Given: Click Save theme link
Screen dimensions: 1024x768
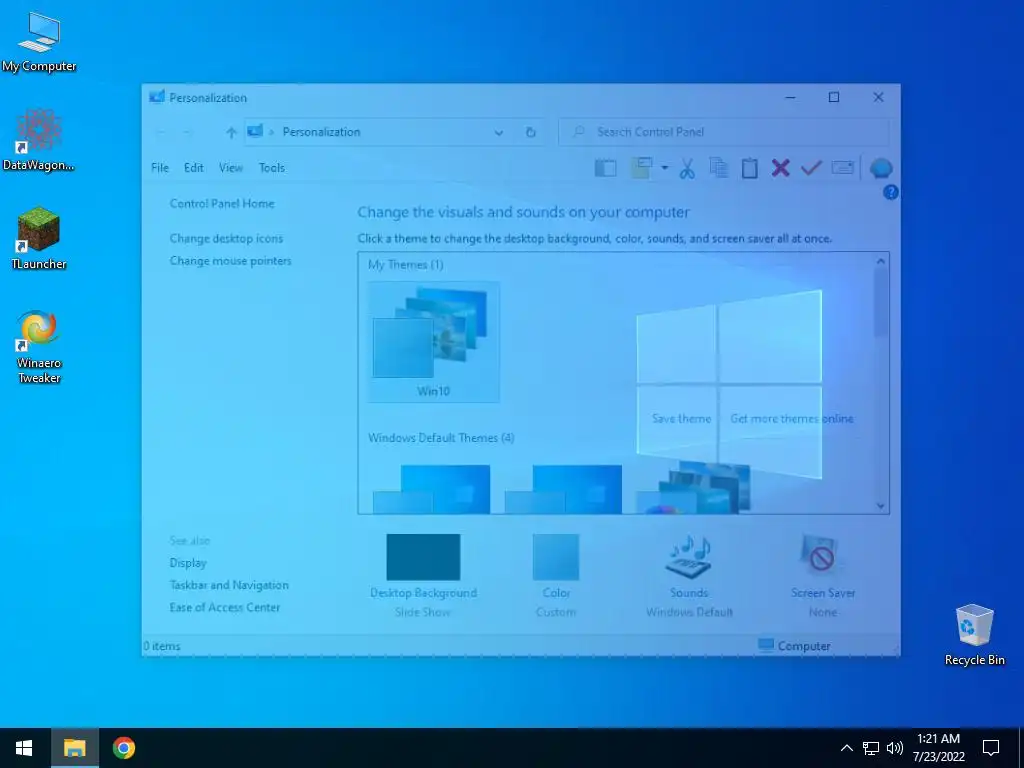Looking at the screenshot, I should (x=681, y=419).
